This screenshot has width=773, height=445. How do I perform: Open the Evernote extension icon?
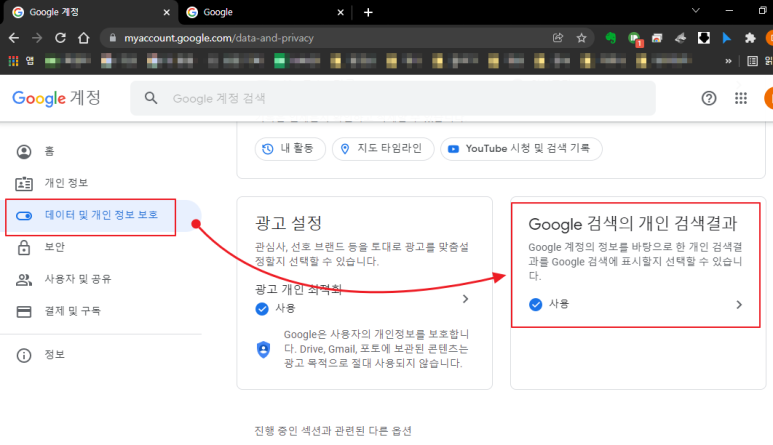[x=611, y=38]
